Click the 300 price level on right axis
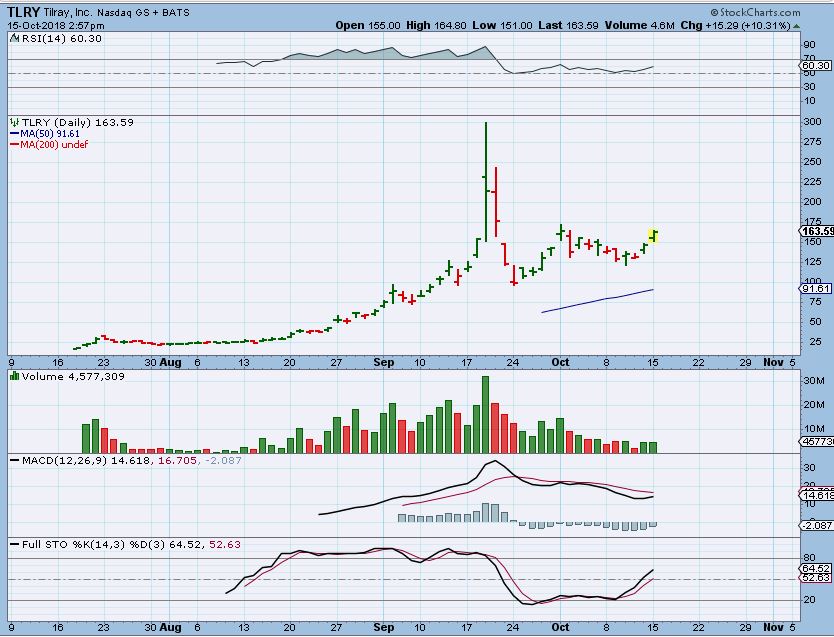 tap(812, 122)
